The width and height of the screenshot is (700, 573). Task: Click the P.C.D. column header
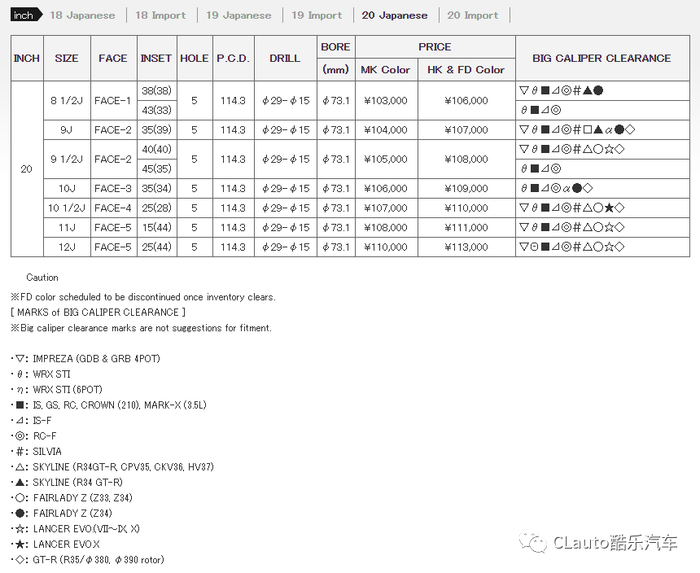click(233, 58)
